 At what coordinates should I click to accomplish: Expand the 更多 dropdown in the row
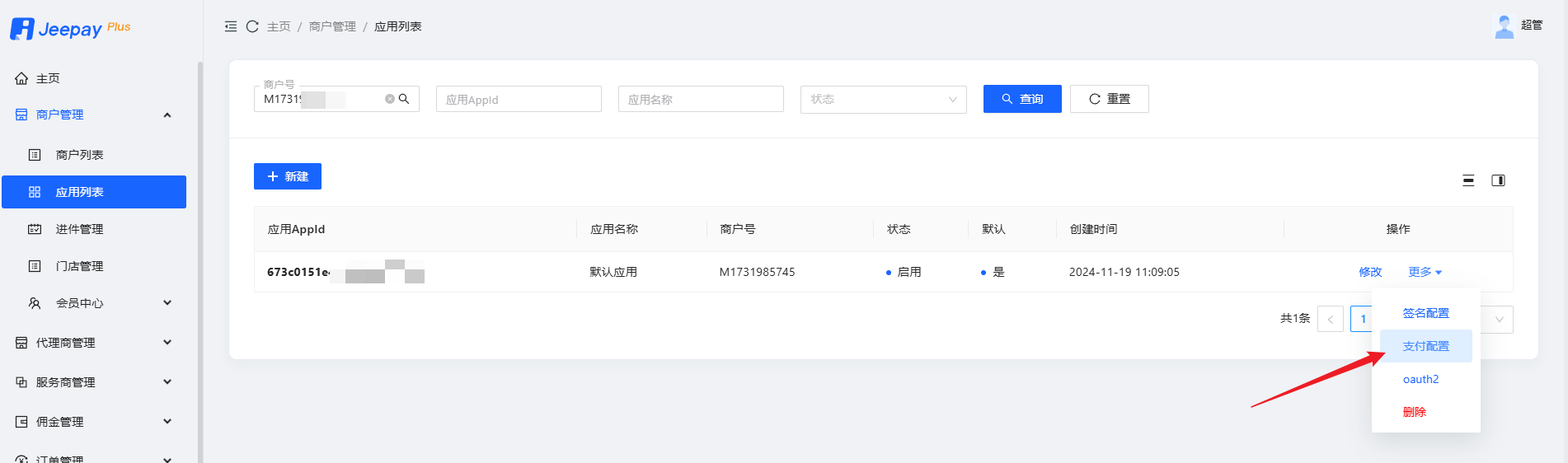tap(1425, 272)
